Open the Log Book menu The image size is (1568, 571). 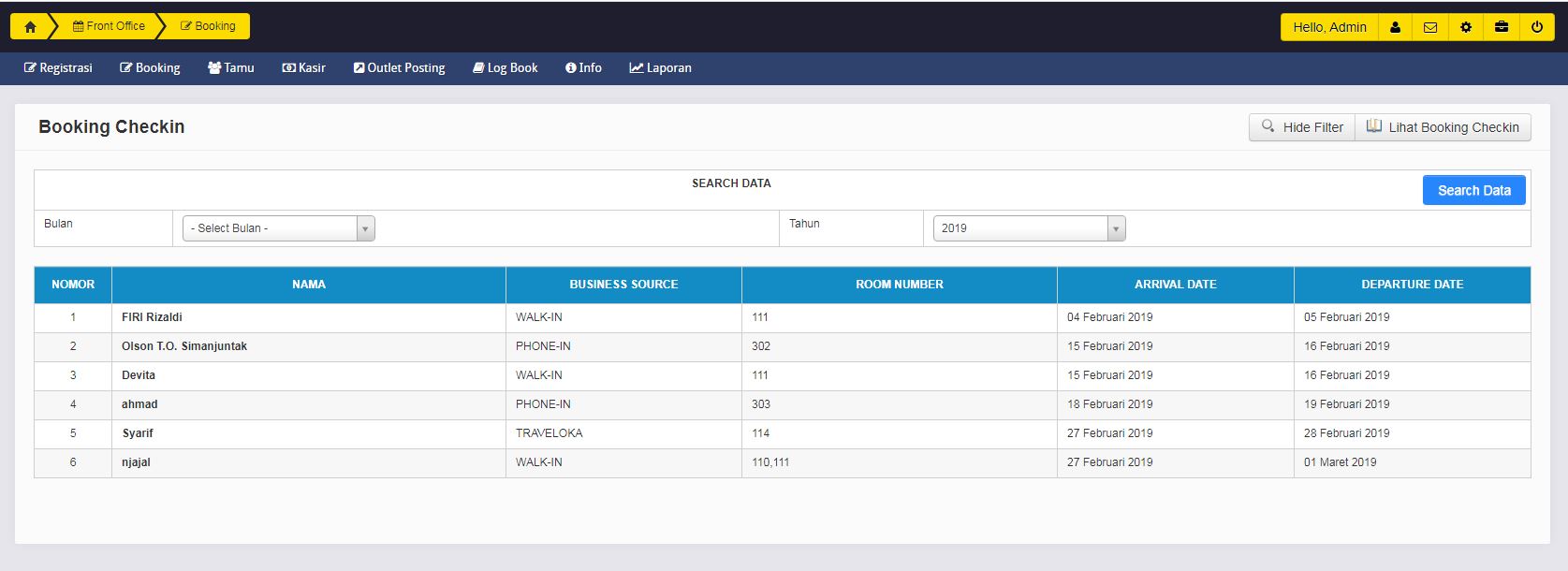[506, 68]
